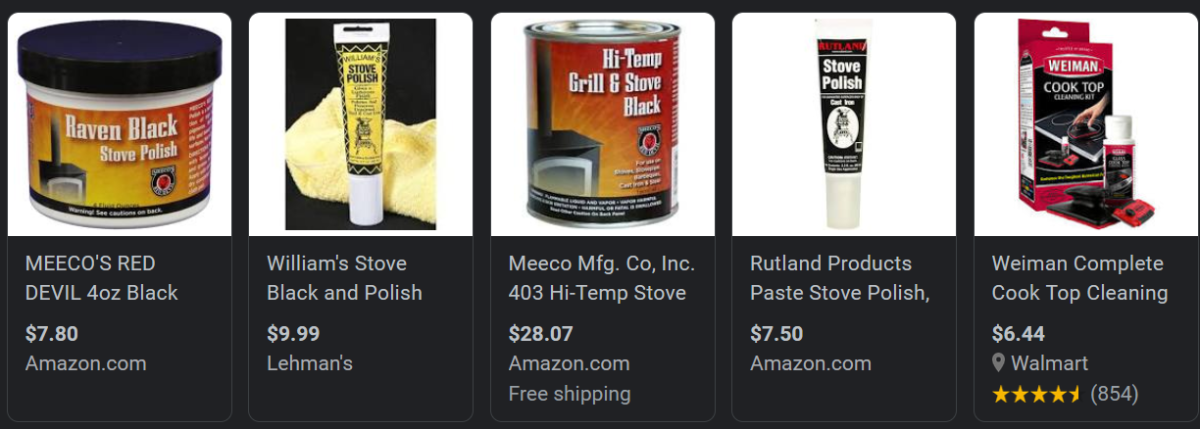Select the Lehman's seller name
Image resolution: width=1200 pixels, height=429 pixels.
310,363
